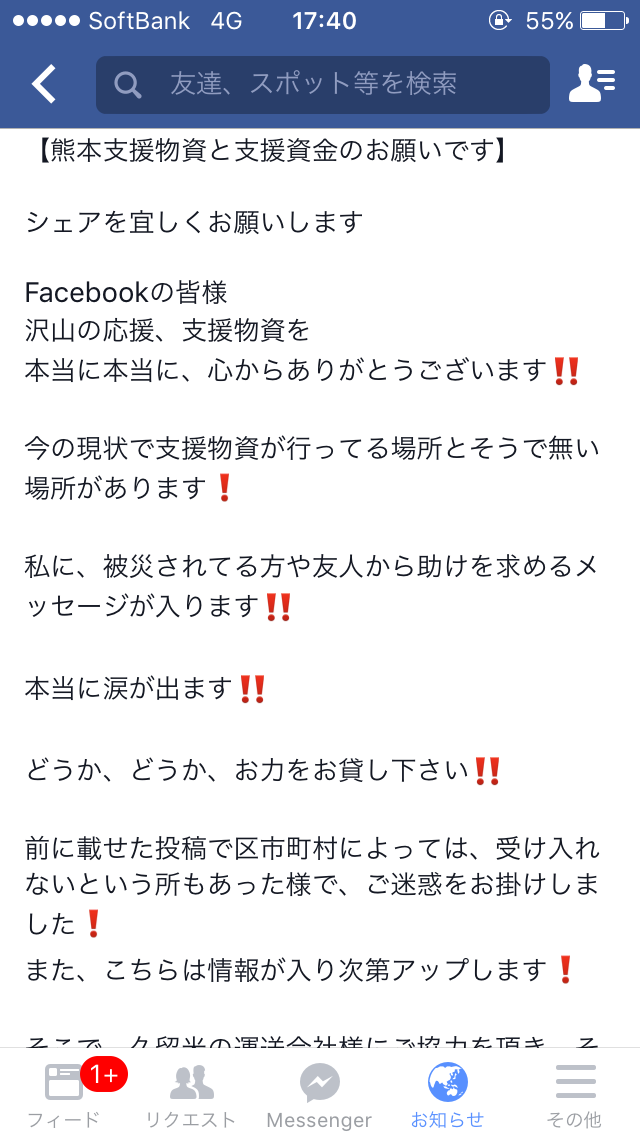This screenshot has height=1136, width=640.
Task: Tap the Messenger lightning bubble icon
Action: 320,1082
